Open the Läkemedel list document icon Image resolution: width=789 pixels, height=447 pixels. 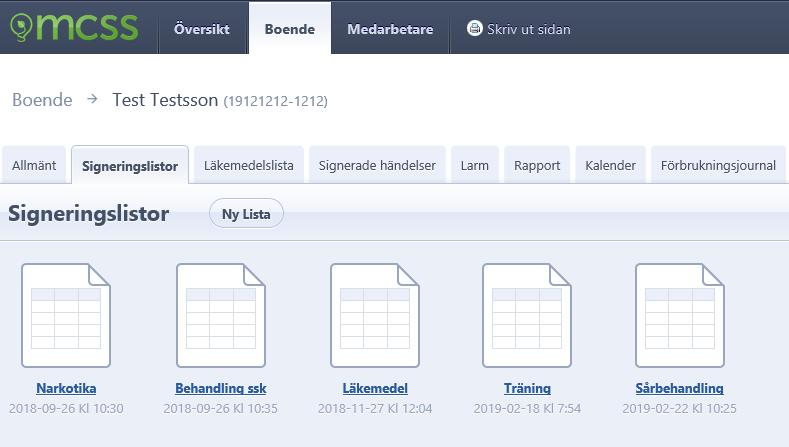[375, 316]
